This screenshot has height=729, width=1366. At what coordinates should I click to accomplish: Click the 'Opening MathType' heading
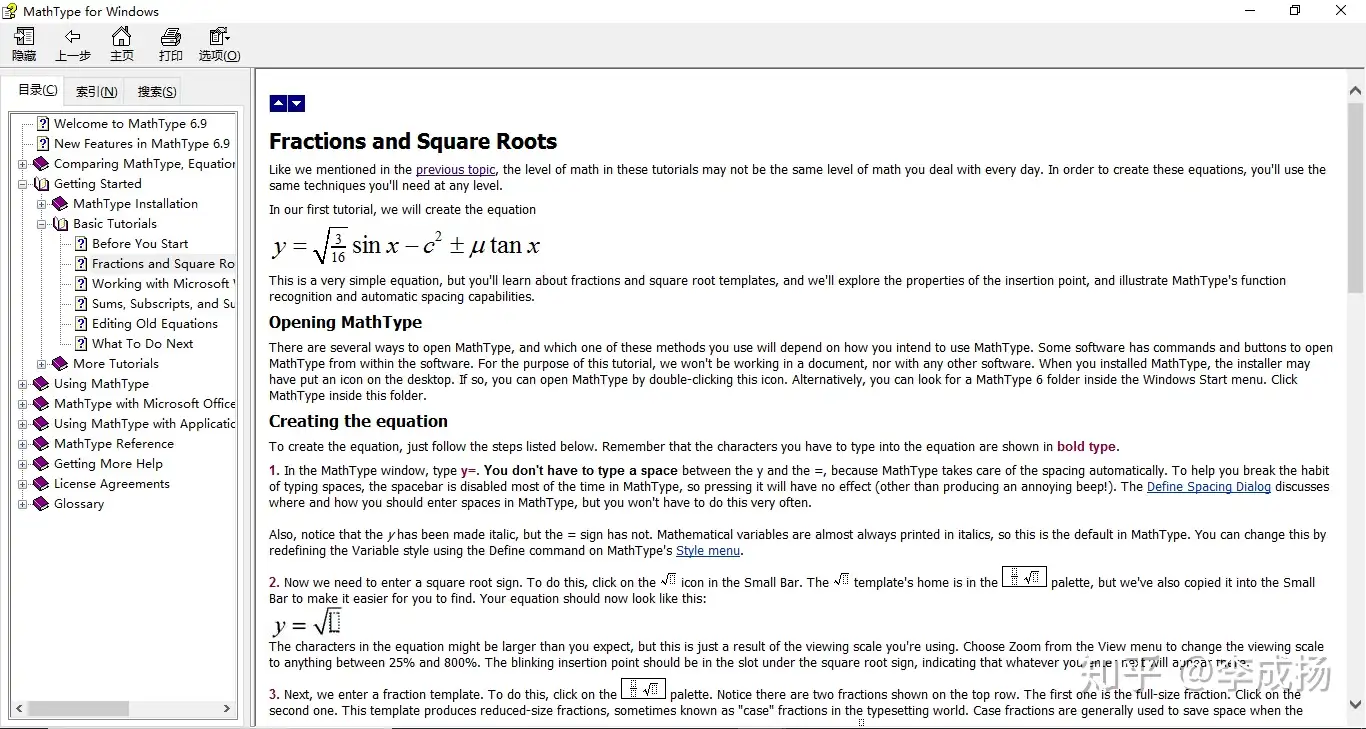point(345,322)
